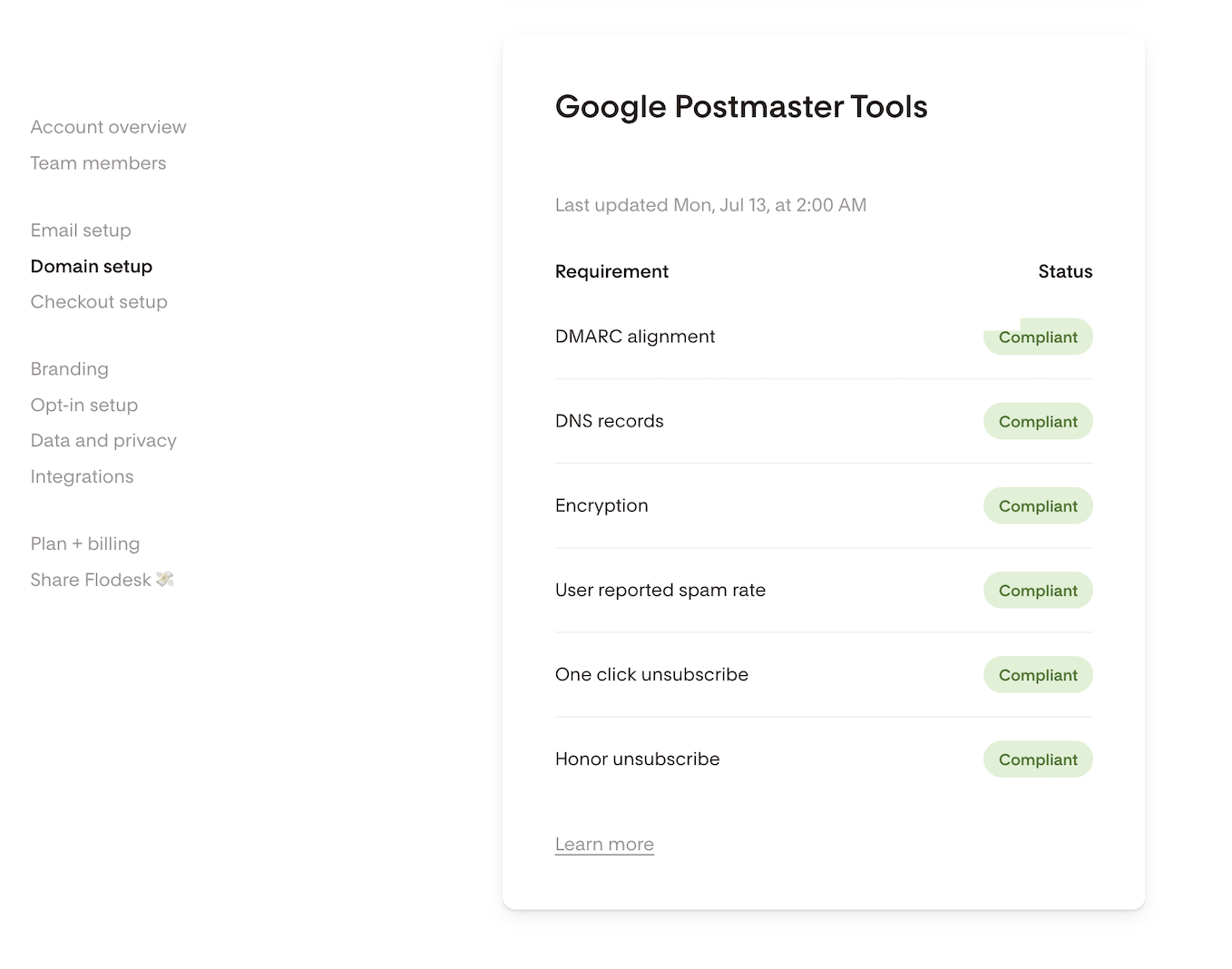Open Plan + billing settings

click(85, 543)
